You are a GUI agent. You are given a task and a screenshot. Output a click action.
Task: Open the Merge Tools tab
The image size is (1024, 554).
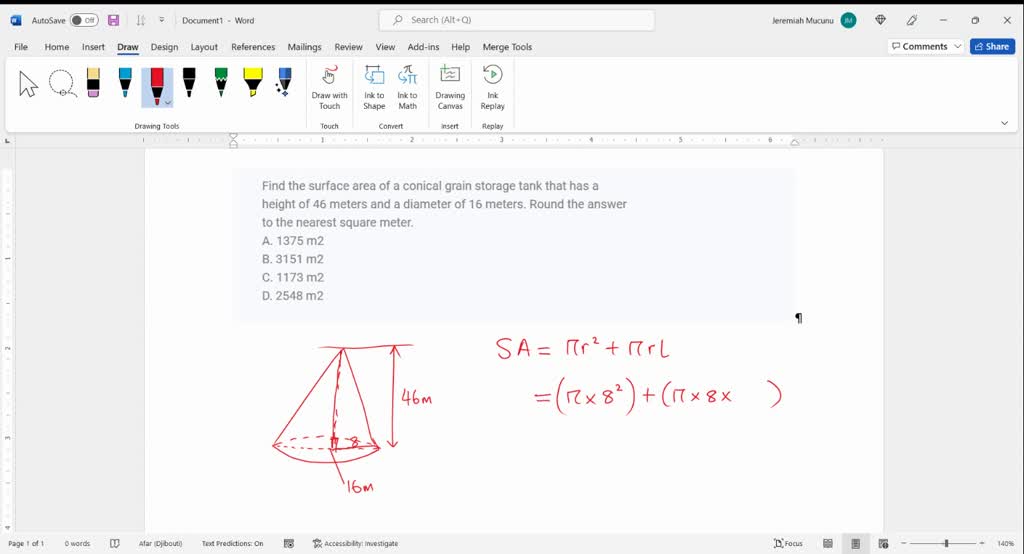(507, 47)
